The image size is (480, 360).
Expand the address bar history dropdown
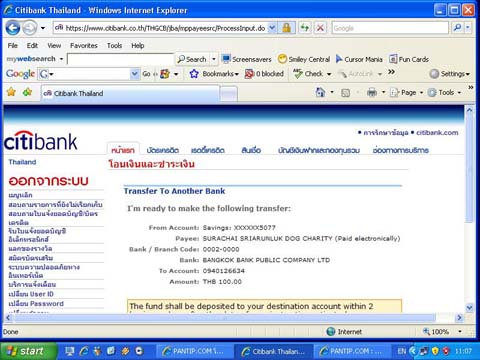coord(272,28)
